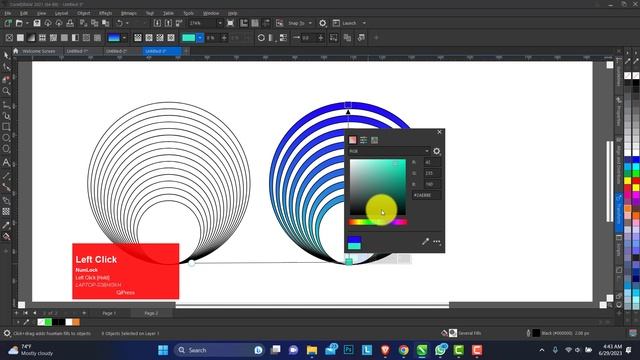The image size is (640, 360).
Task: Show color sliders icon in popup
Action: (363, 140)
